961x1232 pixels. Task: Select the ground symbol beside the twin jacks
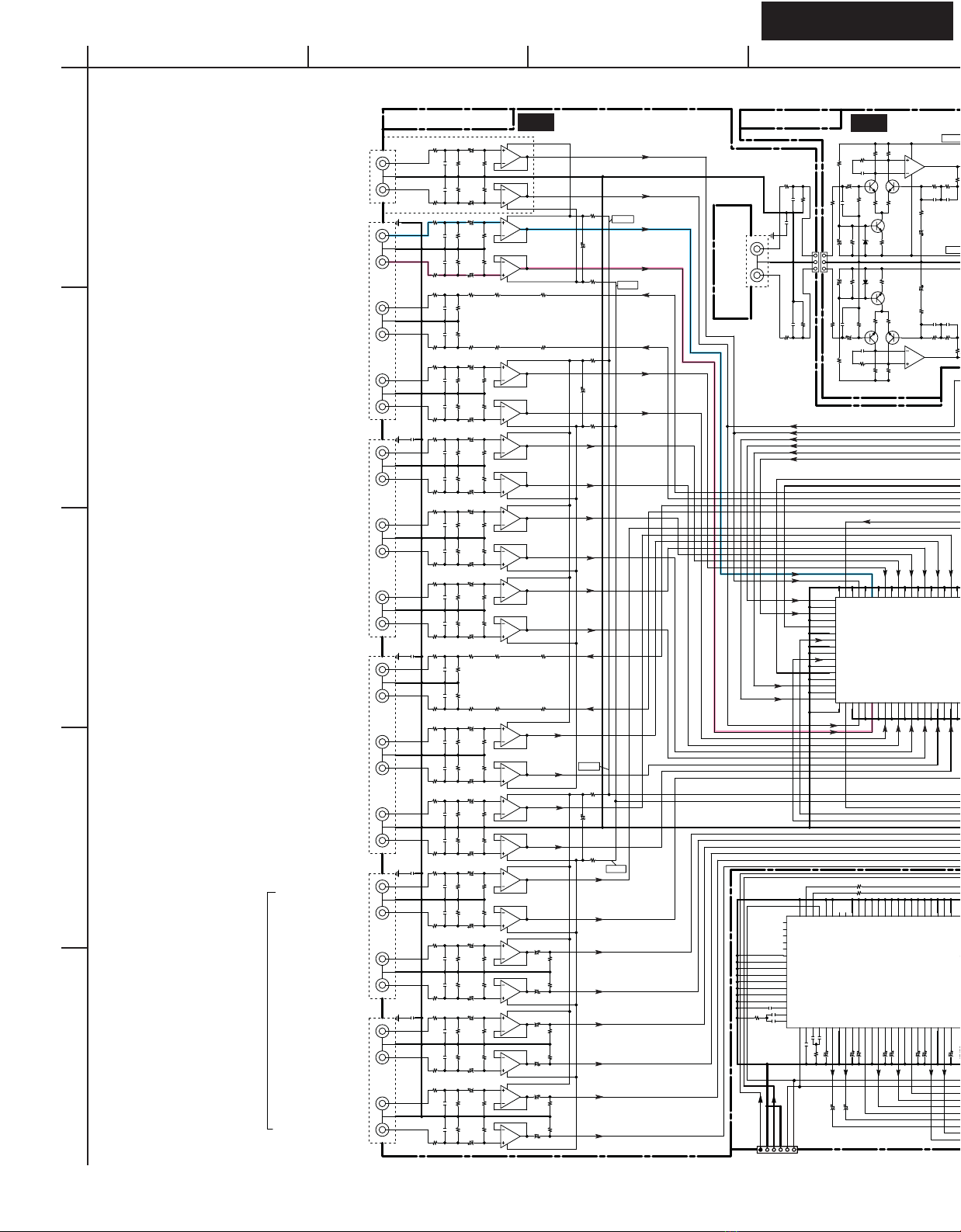point(772,236)
